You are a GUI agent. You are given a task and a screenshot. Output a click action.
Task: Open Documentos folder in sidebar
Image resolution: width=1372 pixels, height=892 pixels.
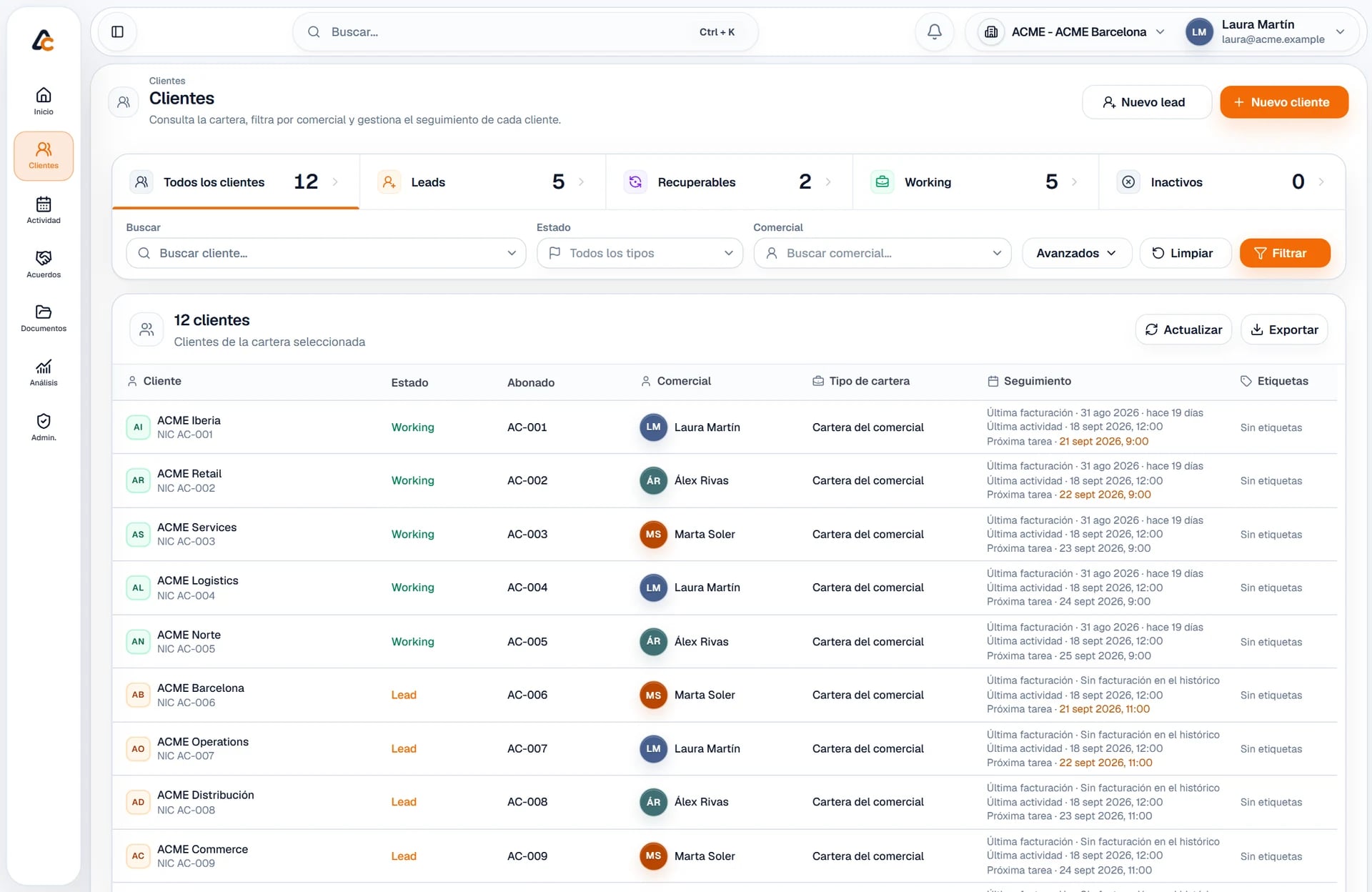pos(44,319)
